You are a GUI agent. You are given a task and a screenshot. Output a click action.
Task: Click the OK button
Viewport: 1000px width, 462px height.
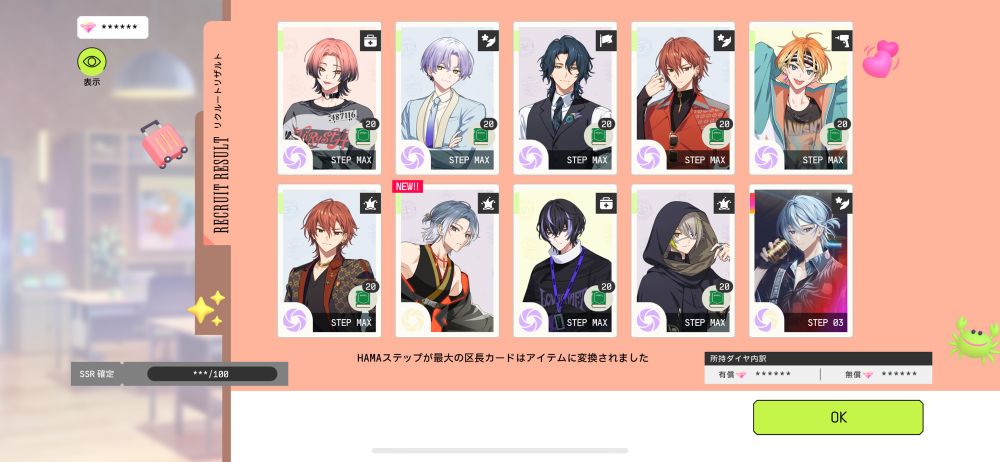pyautogui.click(x=838, y=417)
